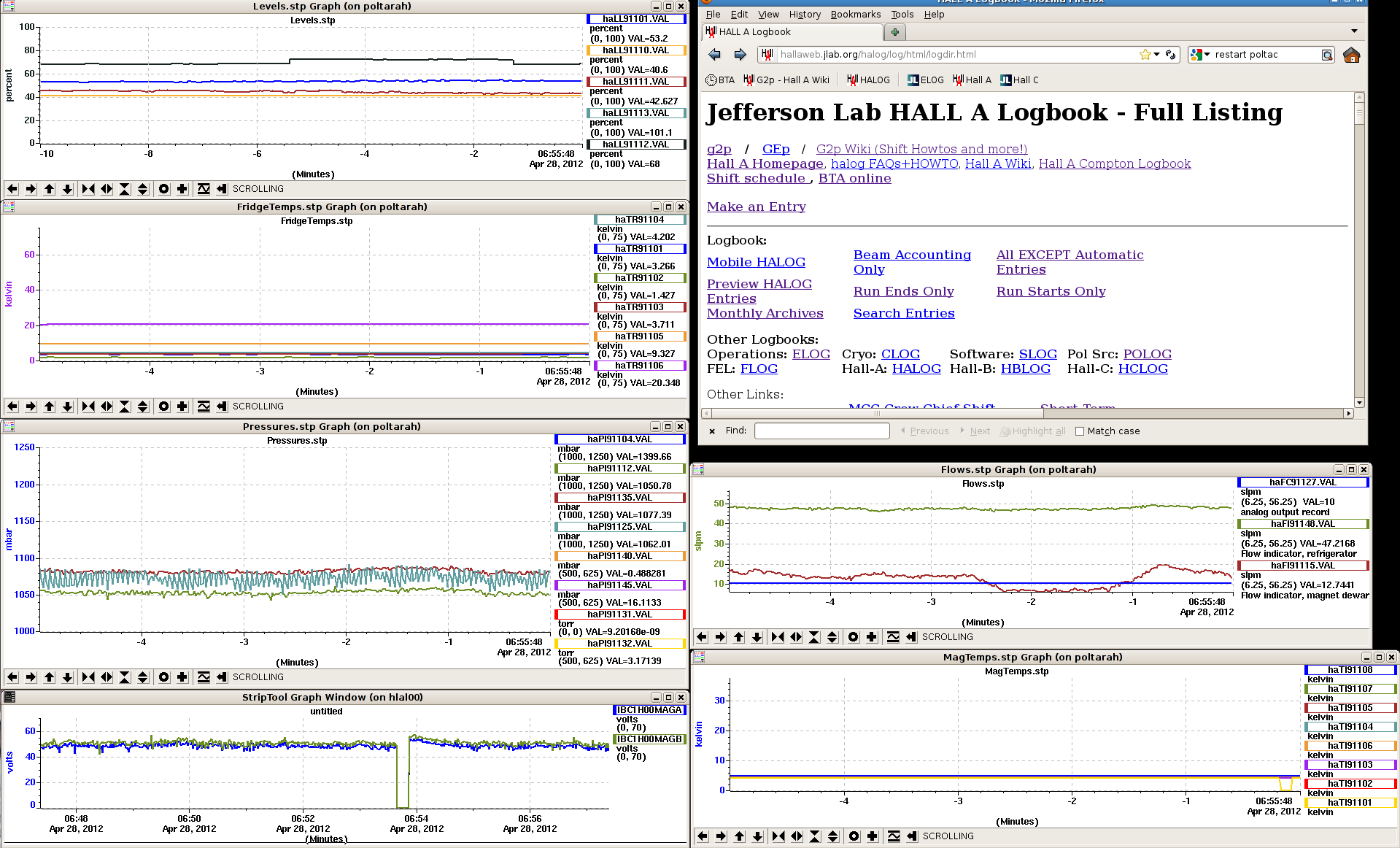Open Beam Accounting Only link
This screenshot has height=848, width=1400.
click(x=912, y=263)
